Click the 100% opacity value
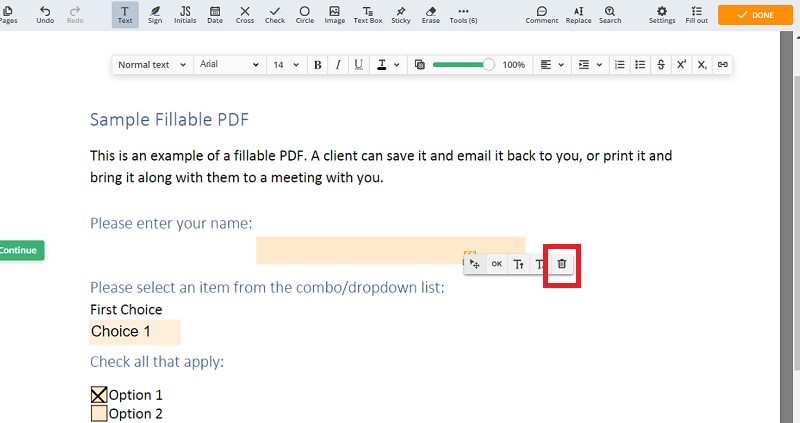This screenshot has width=800, height=423. (x=513, y=65)
